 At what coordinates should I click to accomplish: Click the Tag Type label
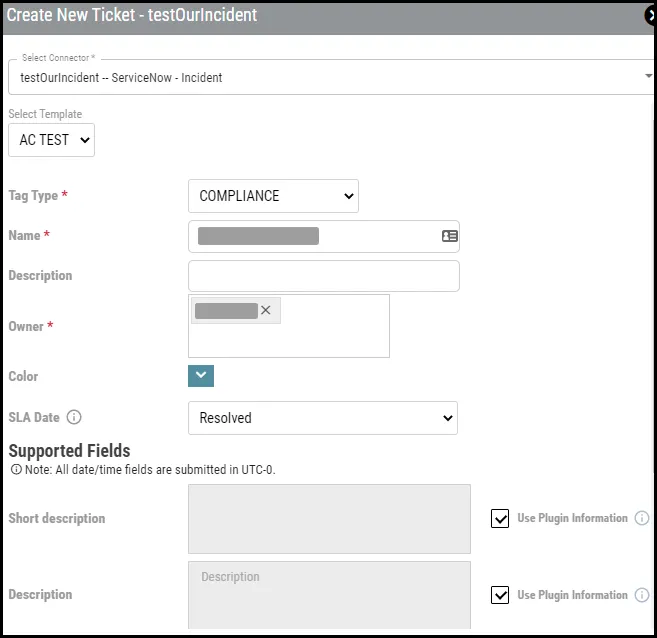pyautogui.click(x=33, y=196)
